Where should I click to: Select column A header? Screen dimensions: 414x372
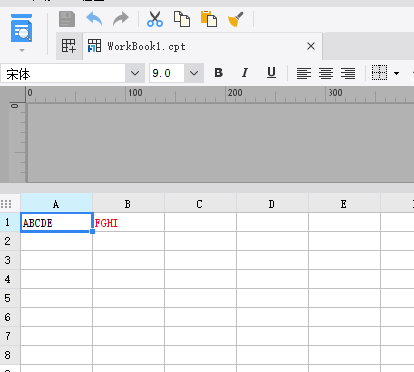56,203
